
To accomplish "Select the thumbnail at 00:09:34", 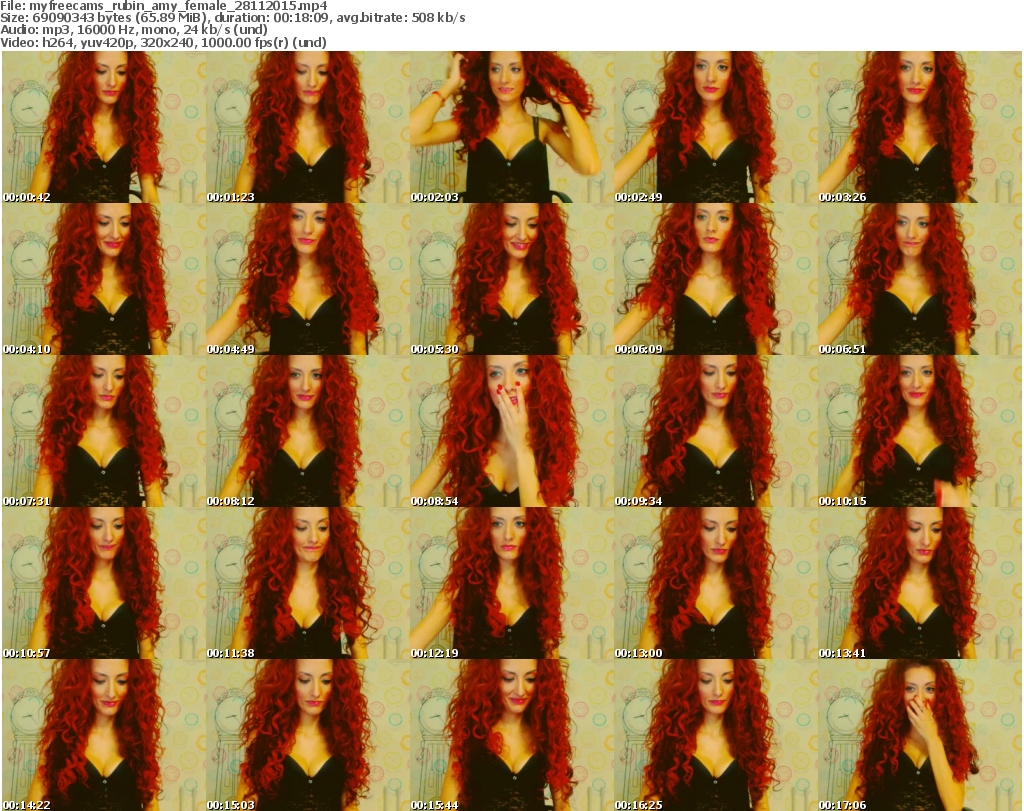I will click(x=716, y=431).
